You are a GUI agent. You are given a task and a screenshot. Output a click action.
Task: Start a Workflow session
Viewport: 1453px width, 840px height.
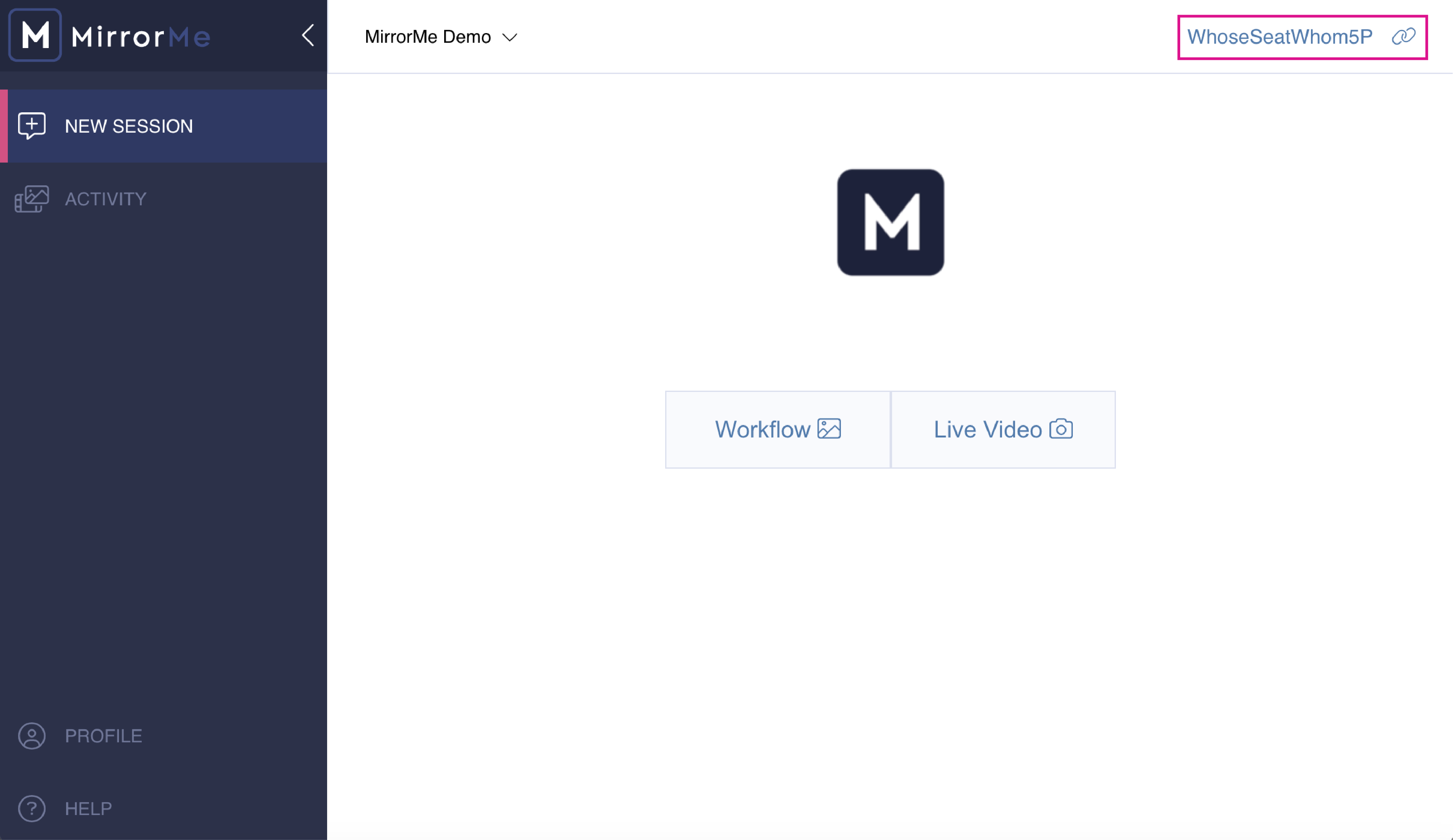[x=777, y=429]
